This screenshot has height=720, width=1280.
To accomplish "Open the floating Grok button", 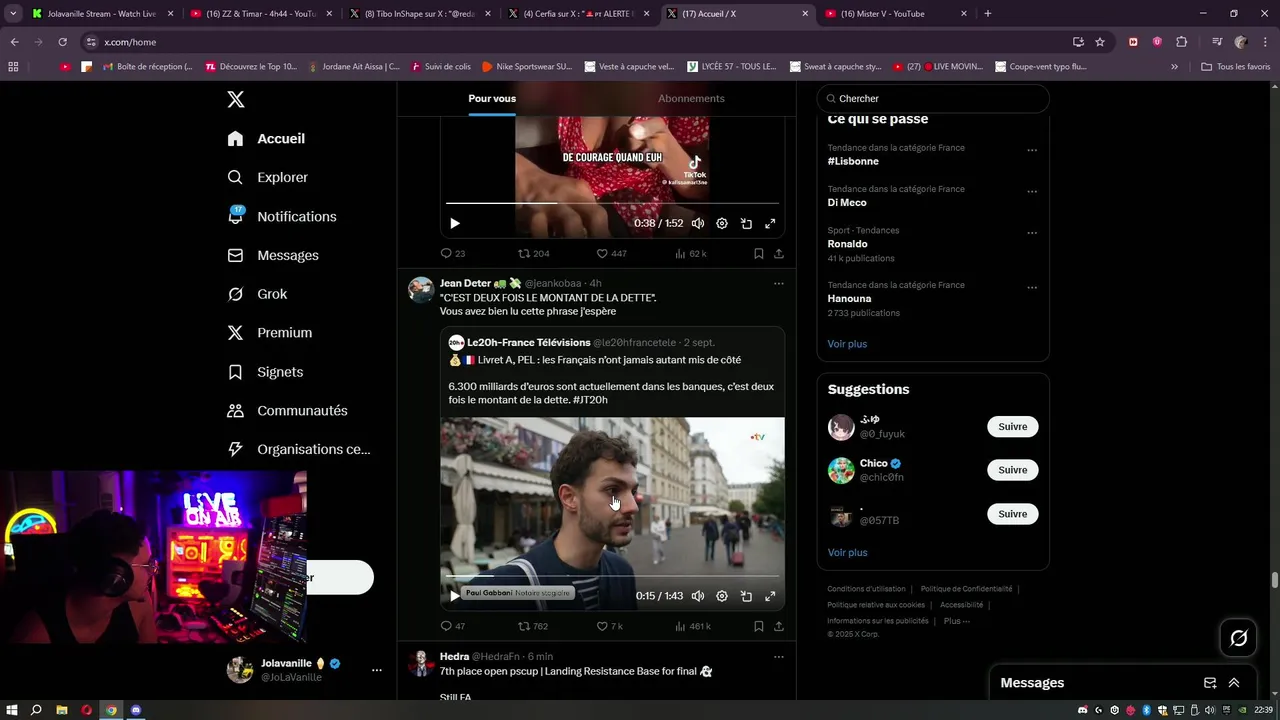I will (1238, 638).
